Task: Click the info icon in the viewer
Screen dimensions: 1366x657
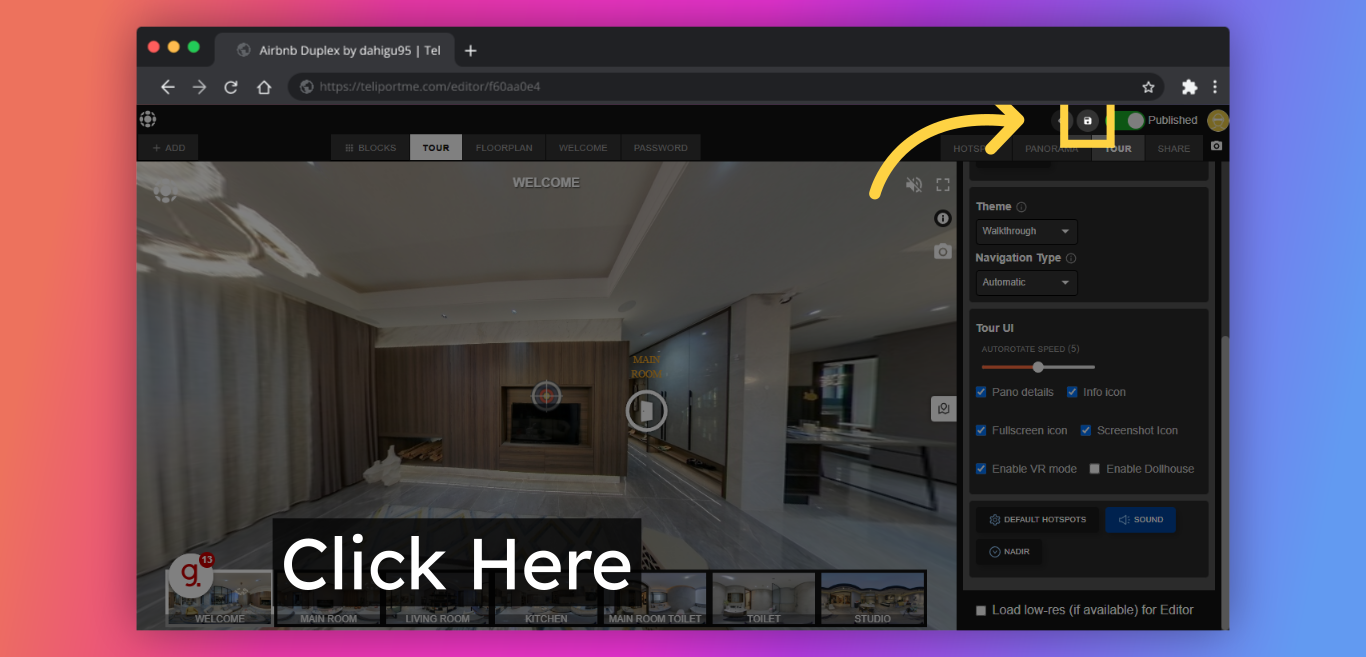Action: 942,218
